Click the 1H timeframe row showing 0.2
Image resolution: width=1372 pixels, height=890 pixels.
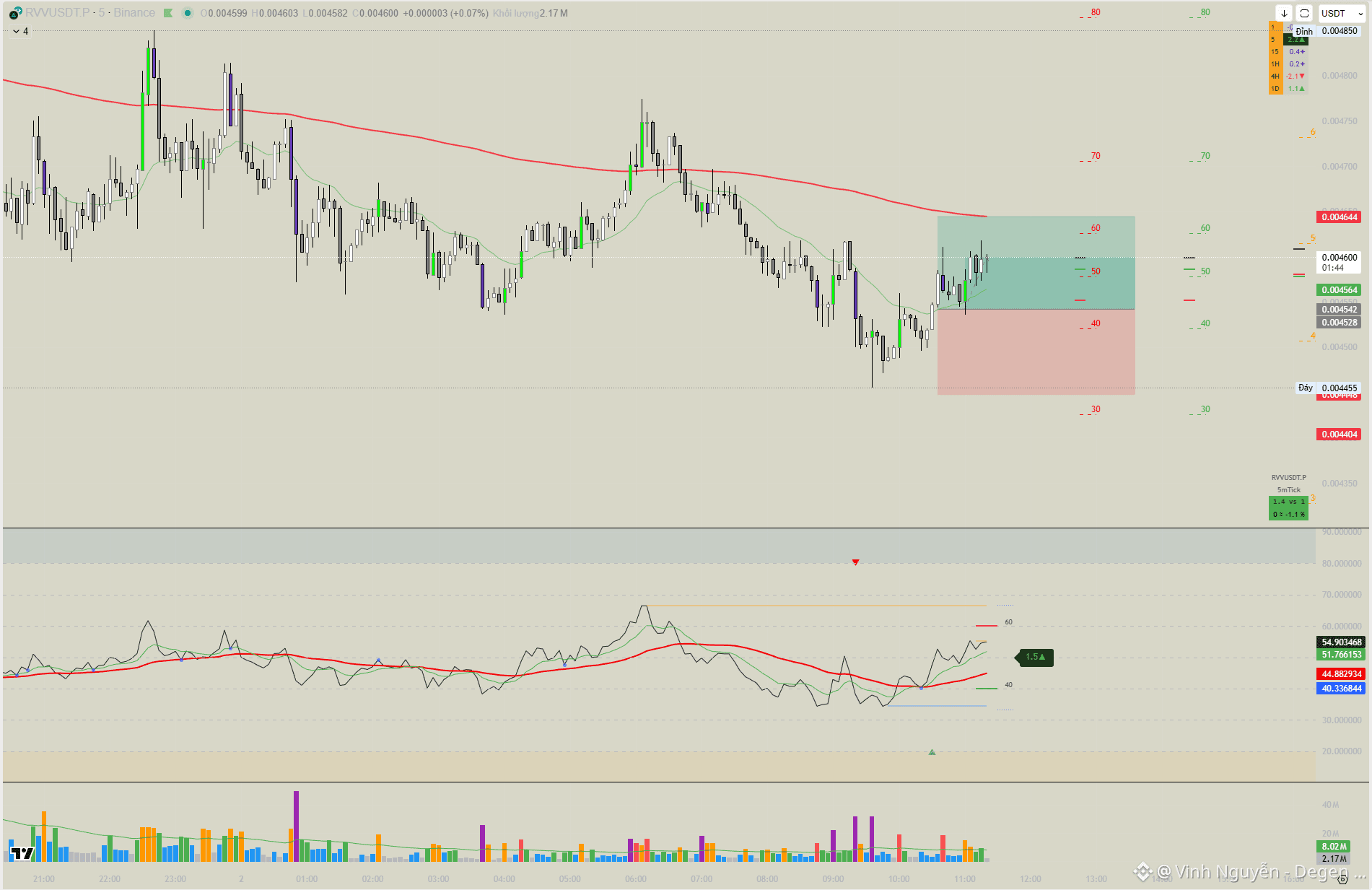[1288, 64]
